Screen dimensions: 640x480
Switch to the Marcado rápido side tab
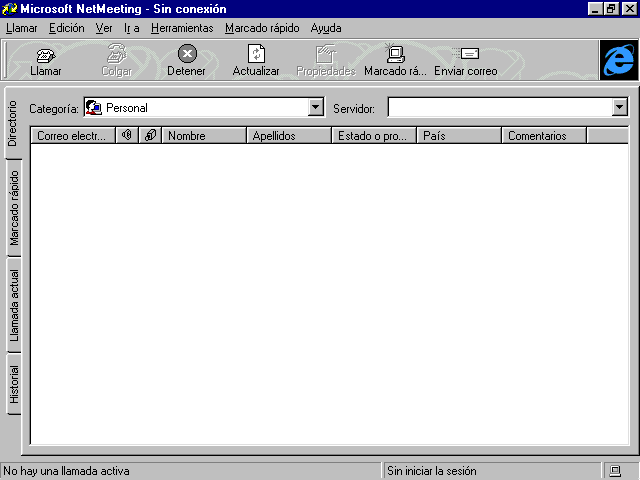(x=14, y=208)
